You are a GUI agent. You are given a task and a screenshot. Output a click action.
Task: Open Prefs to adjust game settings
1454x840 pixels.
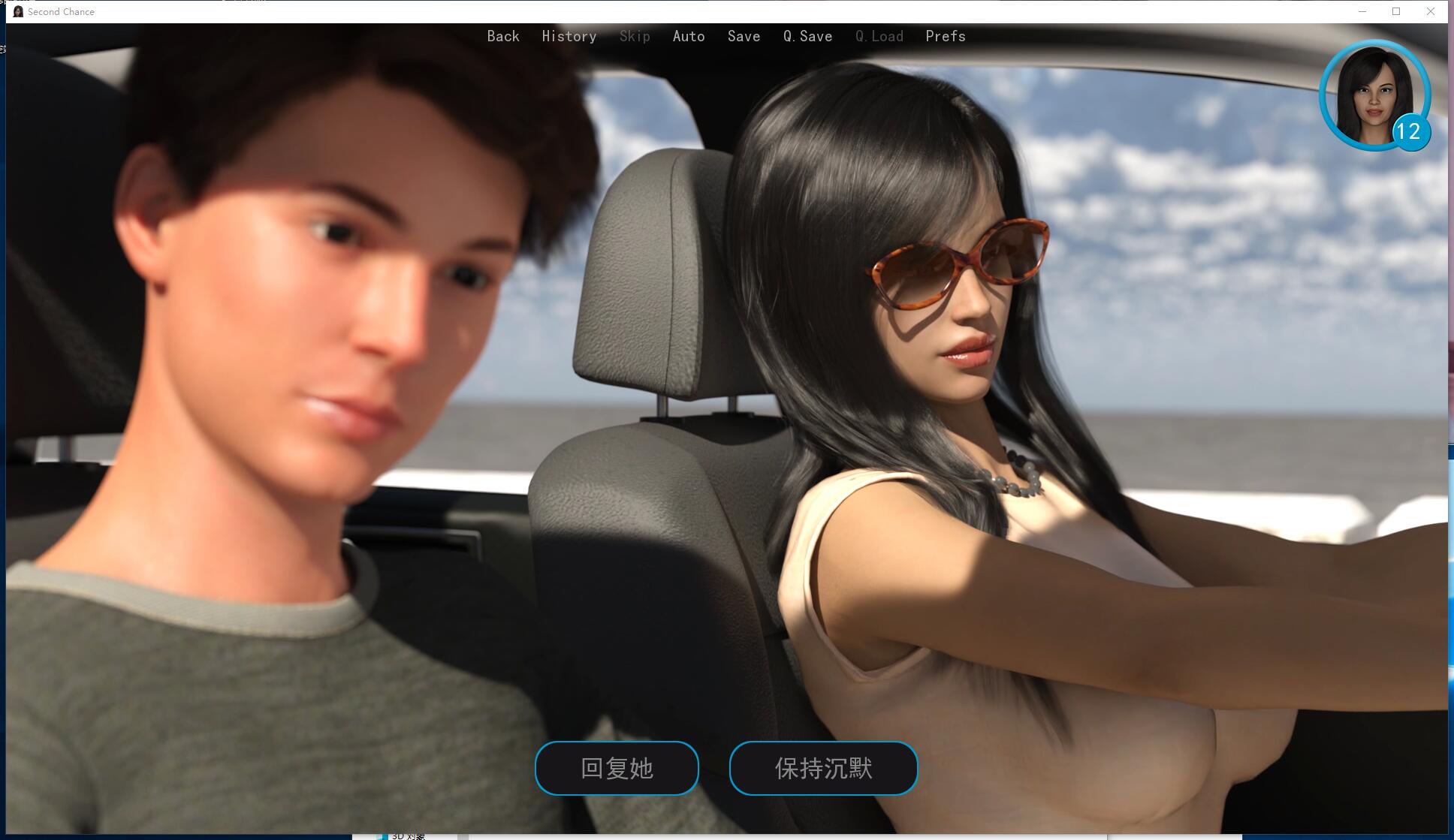(945, 36)
